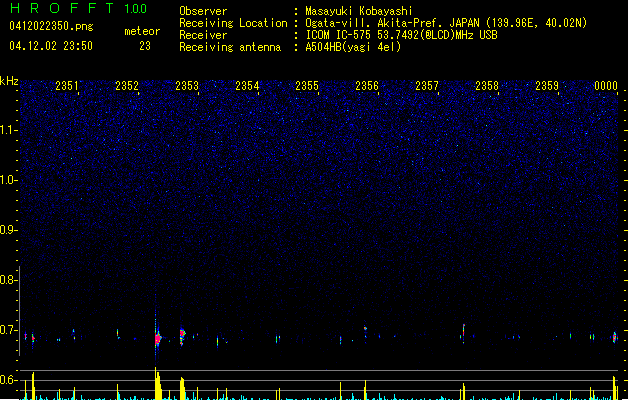
Task: Click the date stamp 04.12.02 23:50
Action: [51, 46]
